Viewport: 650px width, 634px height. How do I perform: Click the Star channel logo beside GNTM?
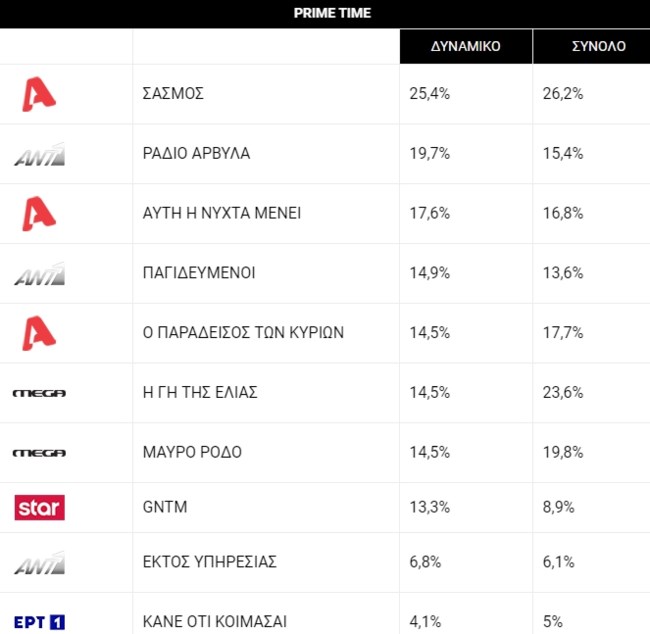click(x=39, y=508)
